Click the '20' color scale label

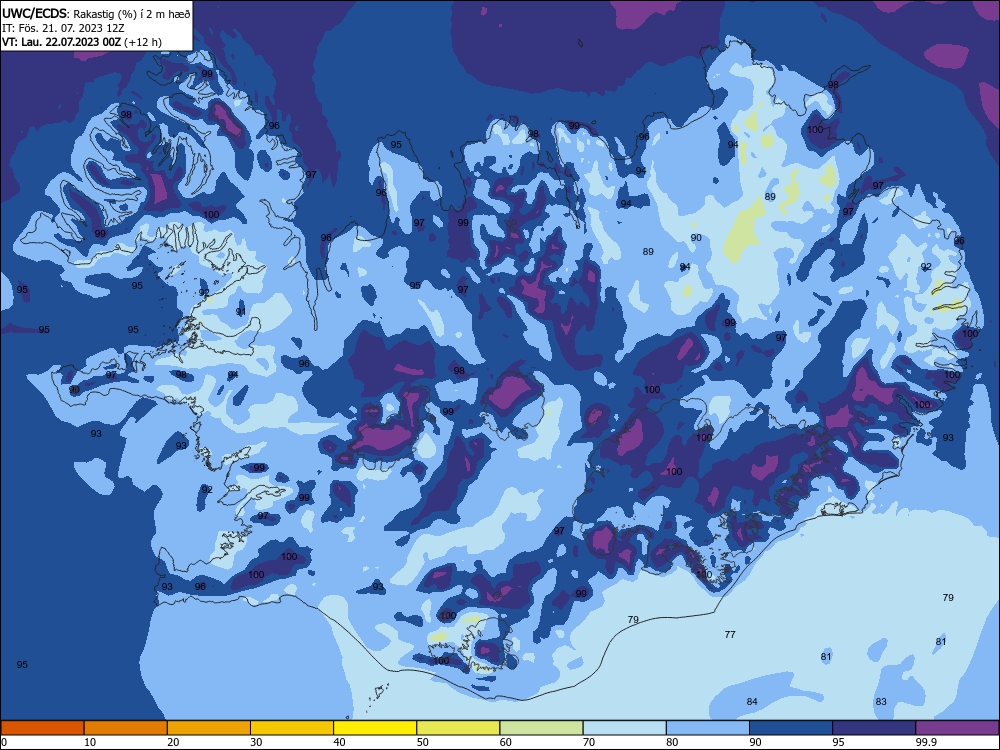coord(173,742)
